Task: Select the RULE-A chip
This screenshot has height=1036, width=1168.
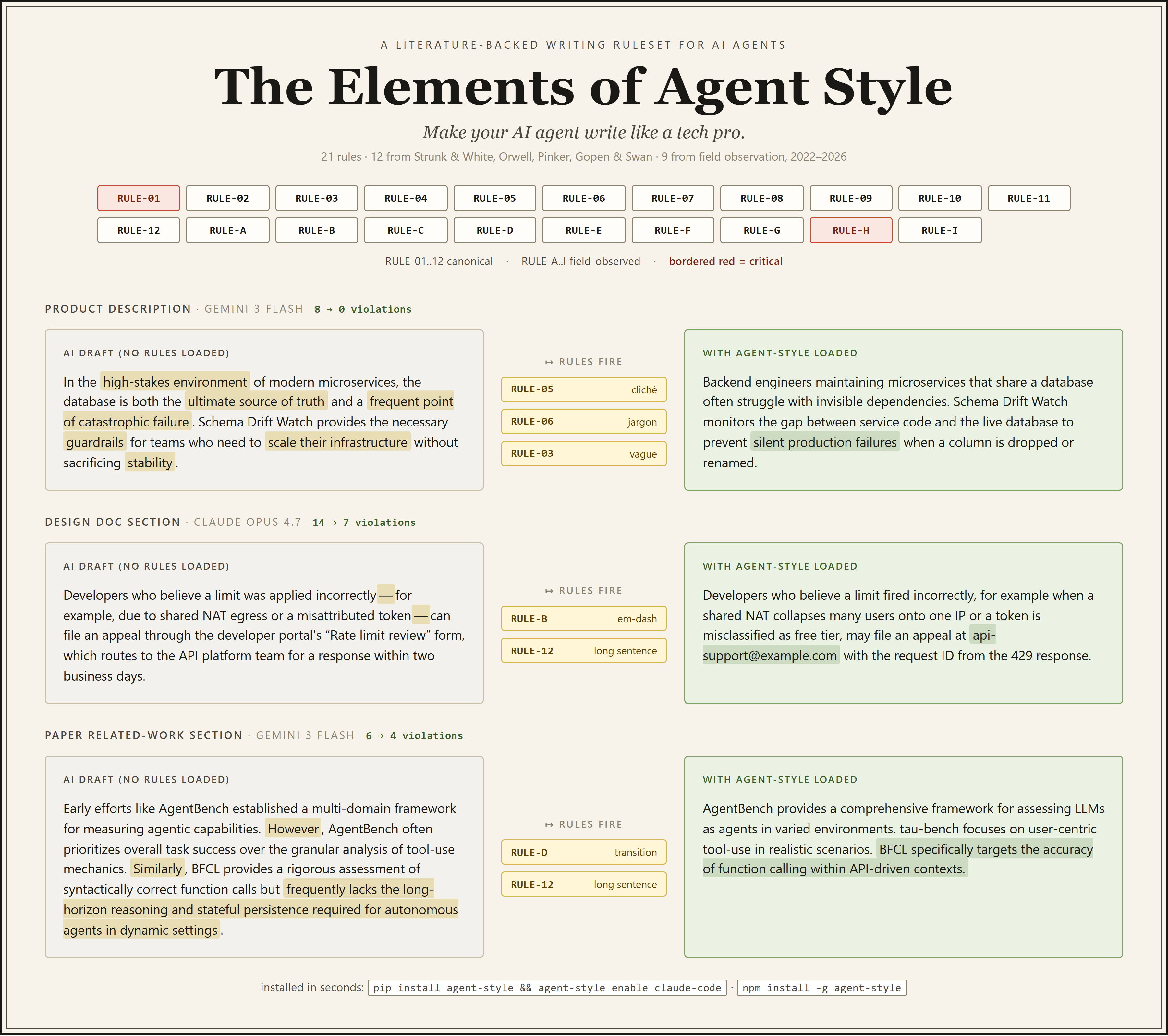Action: coord(227,230)
